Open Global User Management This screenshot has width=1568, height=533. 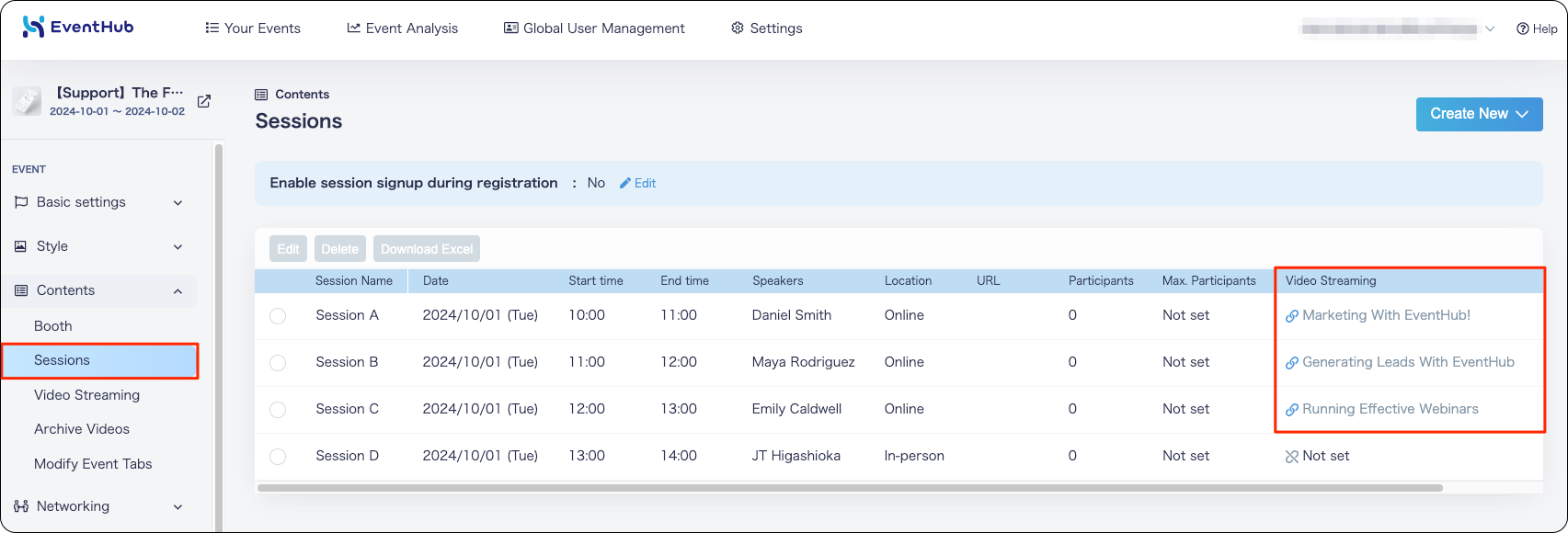click(x=594, y=28)
